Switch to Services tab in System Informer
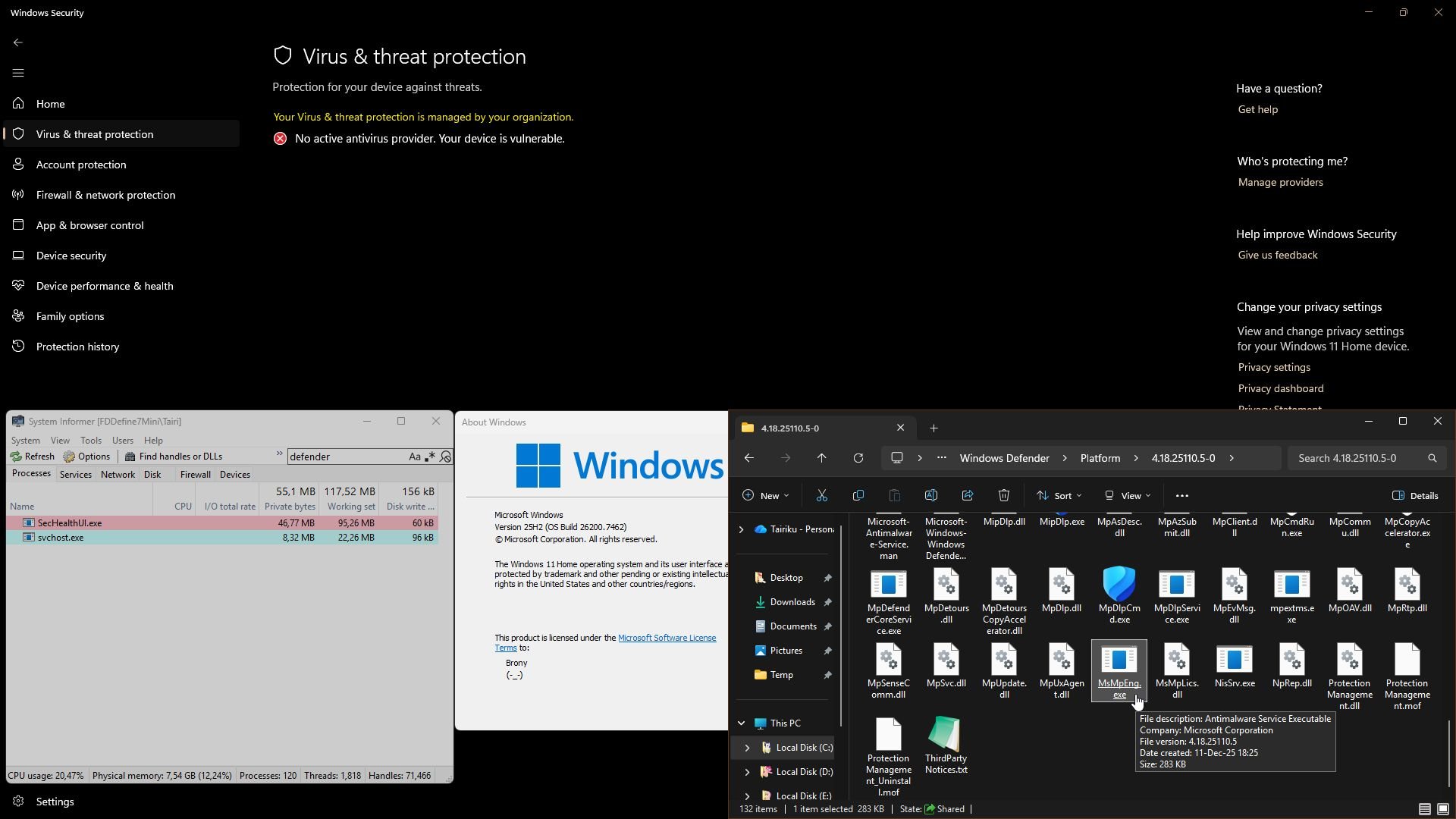 coord(76,475)
